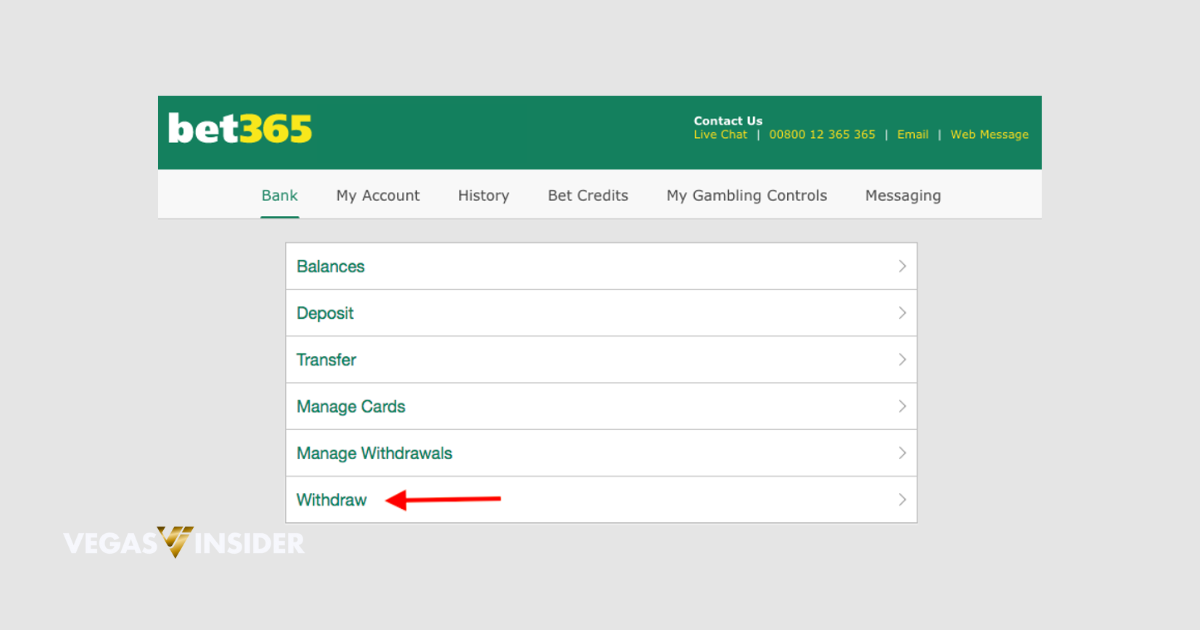Screen dimensions: 1200x630
Task: Click the chevron on the Deposit row
Action: (x=902, y=313)
